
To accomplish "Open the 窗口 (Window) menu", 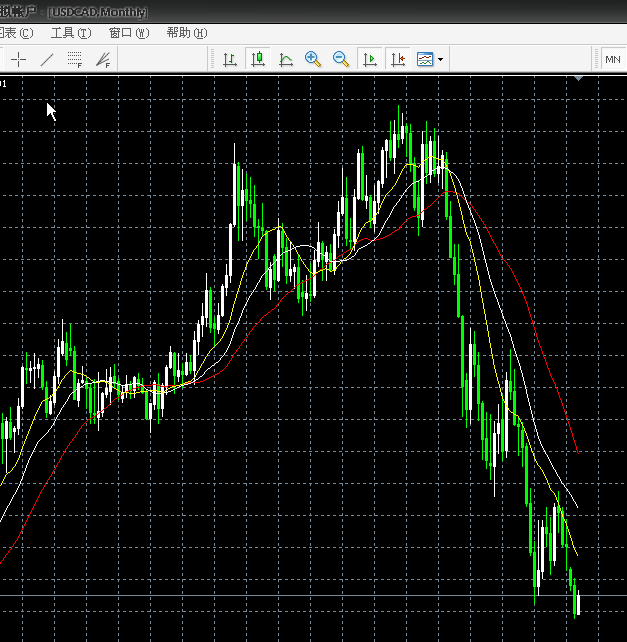I will pyautogui.click(x=128, y=33).
